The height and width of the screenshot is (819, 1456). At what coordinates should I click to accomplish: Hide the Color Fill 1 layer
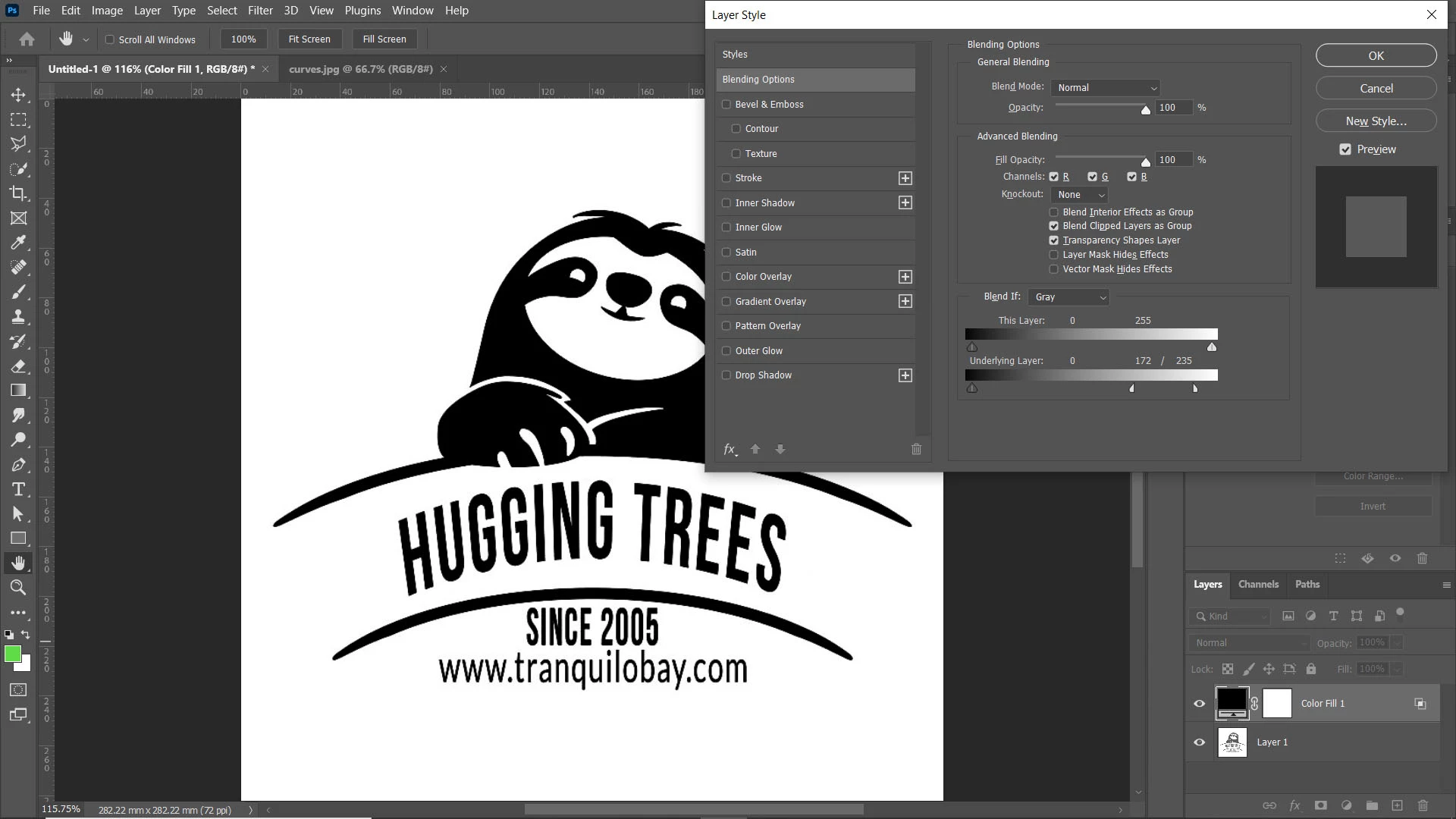pyautogui.click(x=1199, y=704)
